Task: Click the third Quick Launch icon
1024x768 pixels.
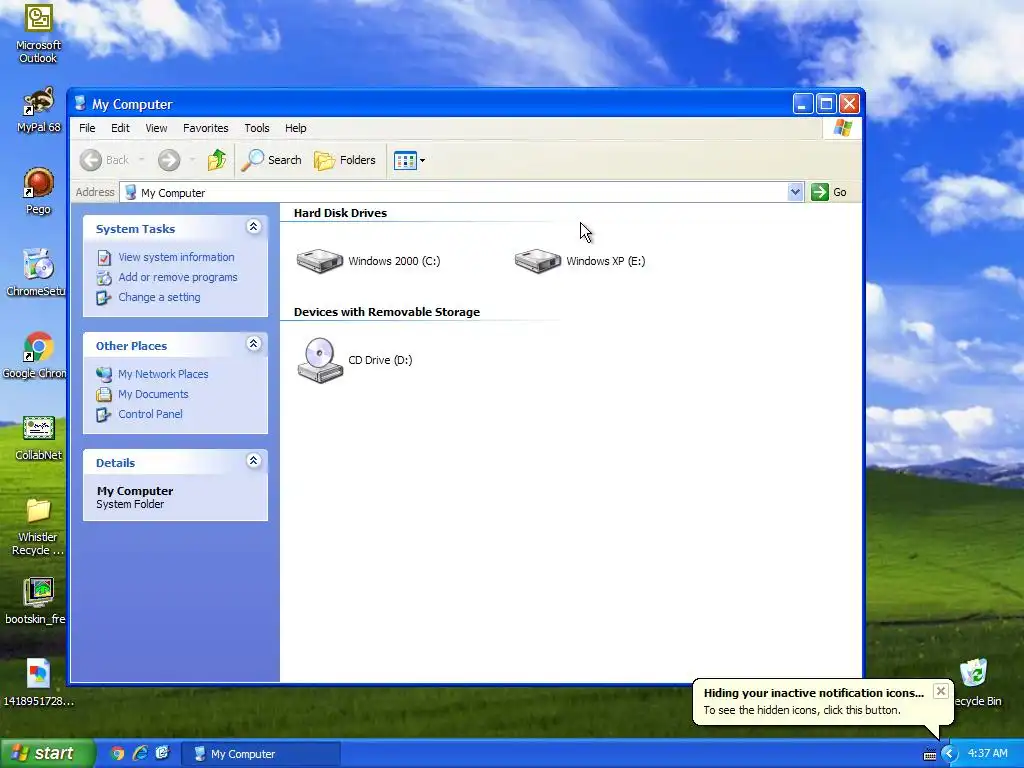Action: (x=162, y=754)
